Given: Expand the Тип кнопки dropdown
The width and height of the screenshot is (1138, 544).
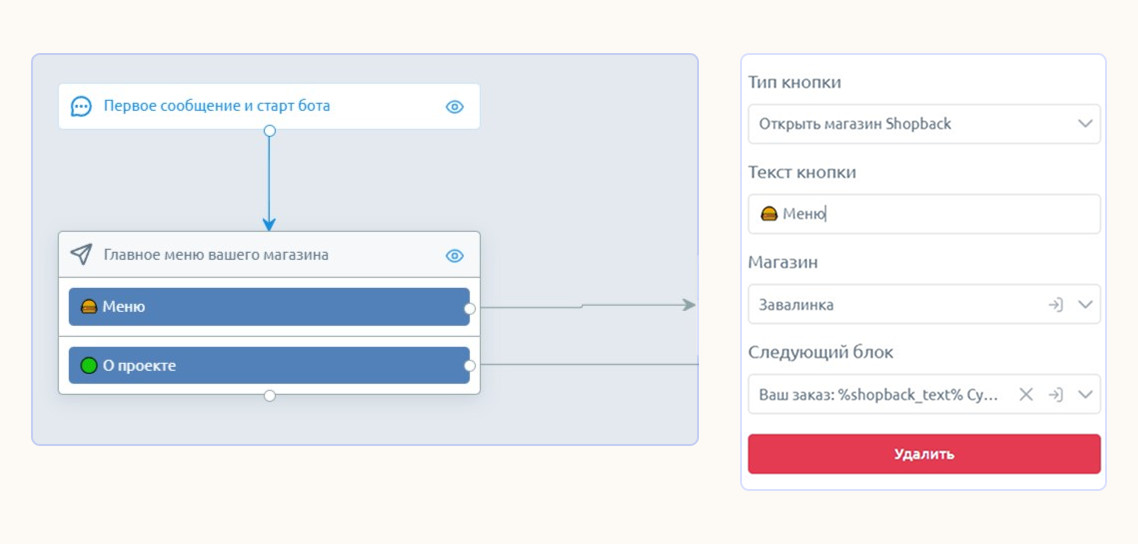Looking at the screenshot, I should (x=1085, y=124).
